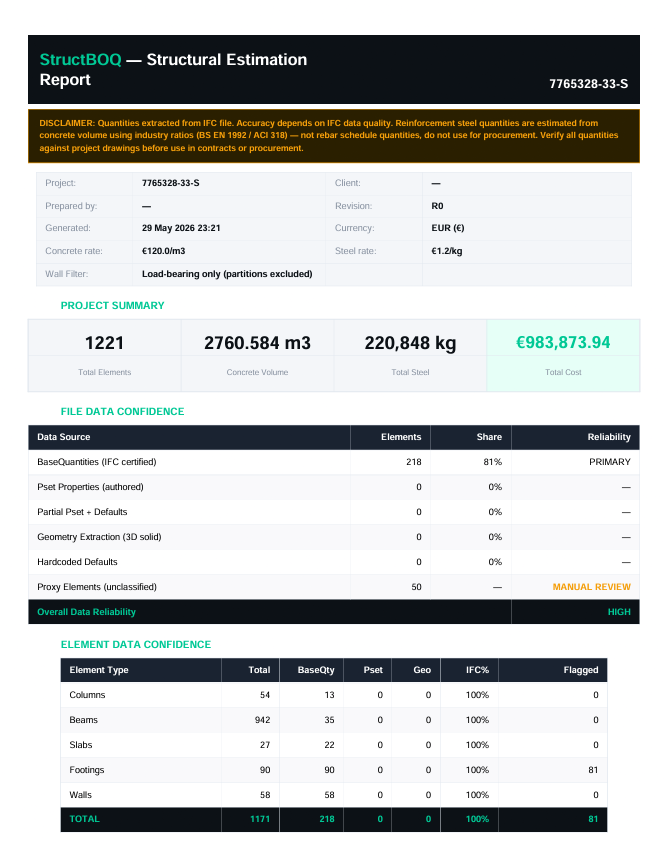Click the Concrete Volume 2760.584 m3
Viewport: 664px width, 845px height.
[x=257, y=343]
